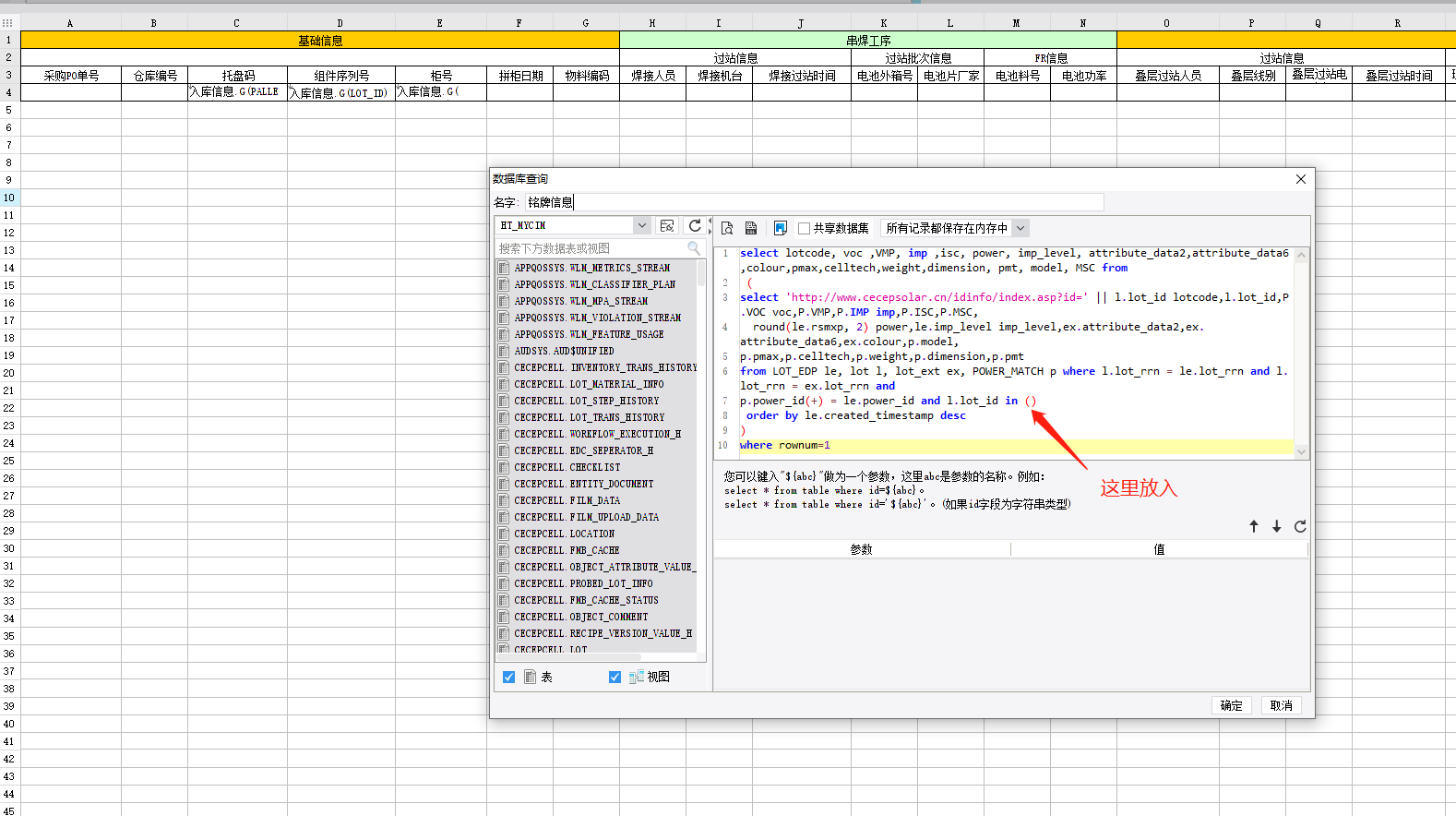Click the save SQL icon
The width and height of the screenshot is (1456, 816).
[751, 228]
